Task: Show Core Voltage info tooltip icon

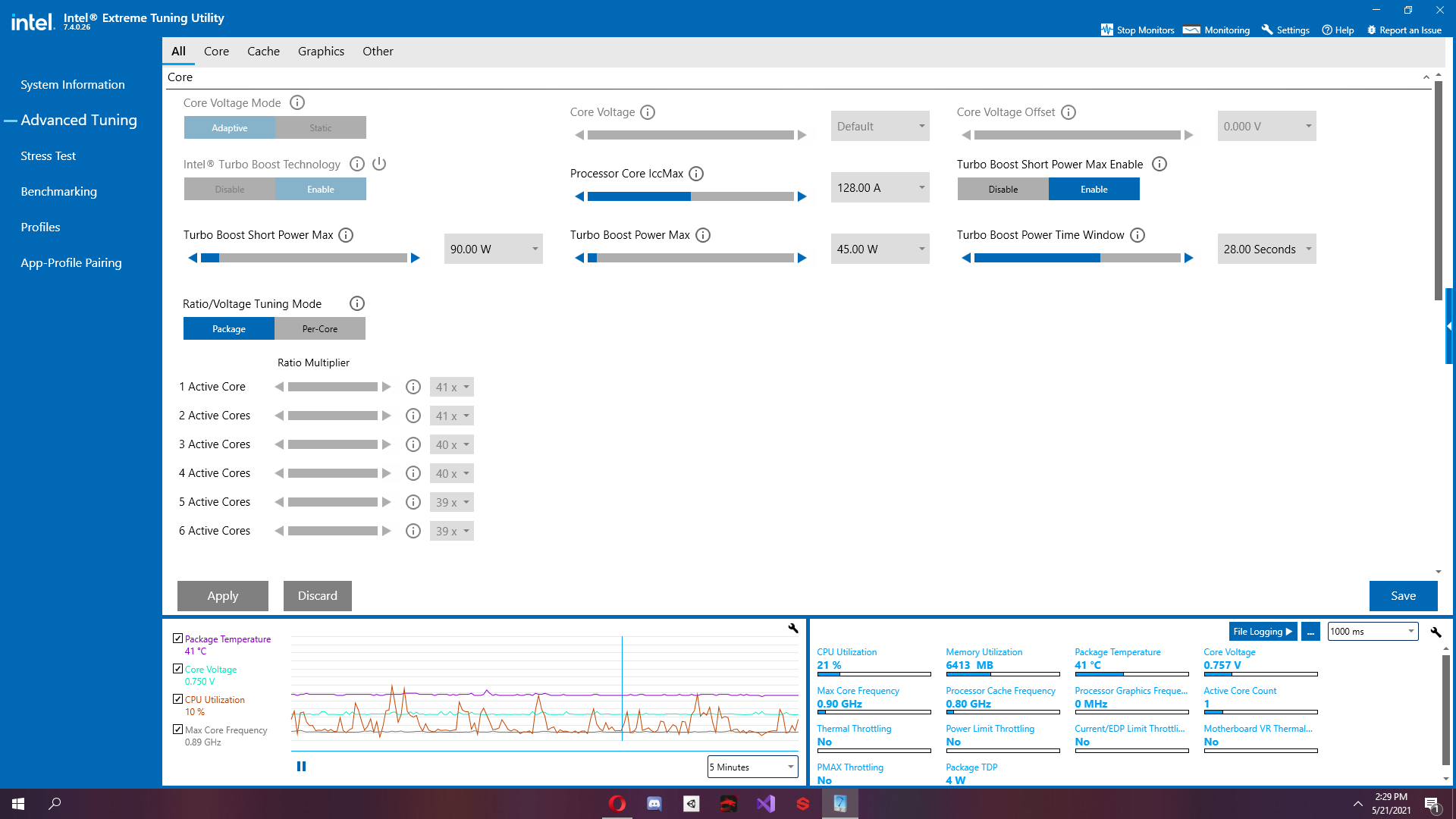Action: pos(648,112)
